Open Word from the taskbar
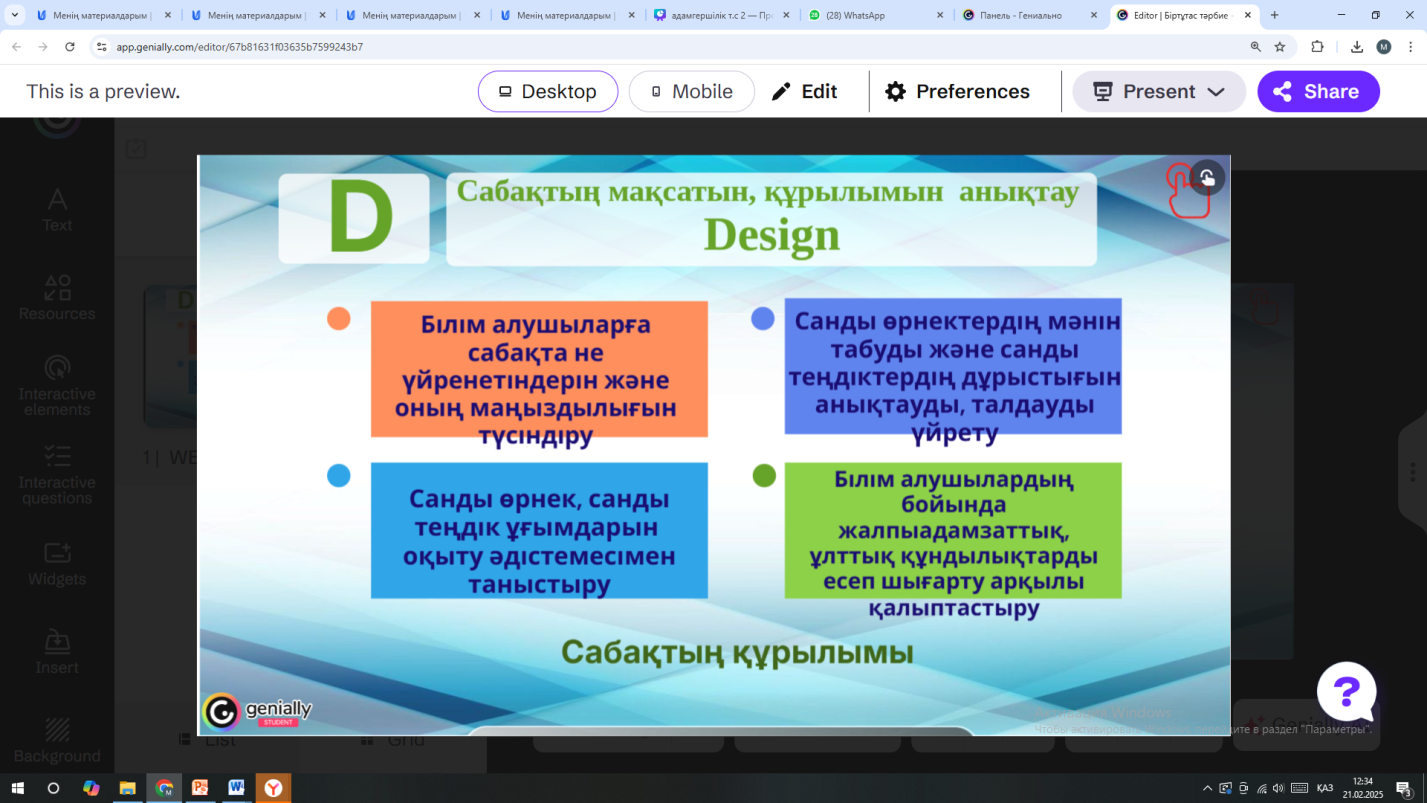This screenshot has height=803, width=1427. pyautogui.click(x=236, y=788)
